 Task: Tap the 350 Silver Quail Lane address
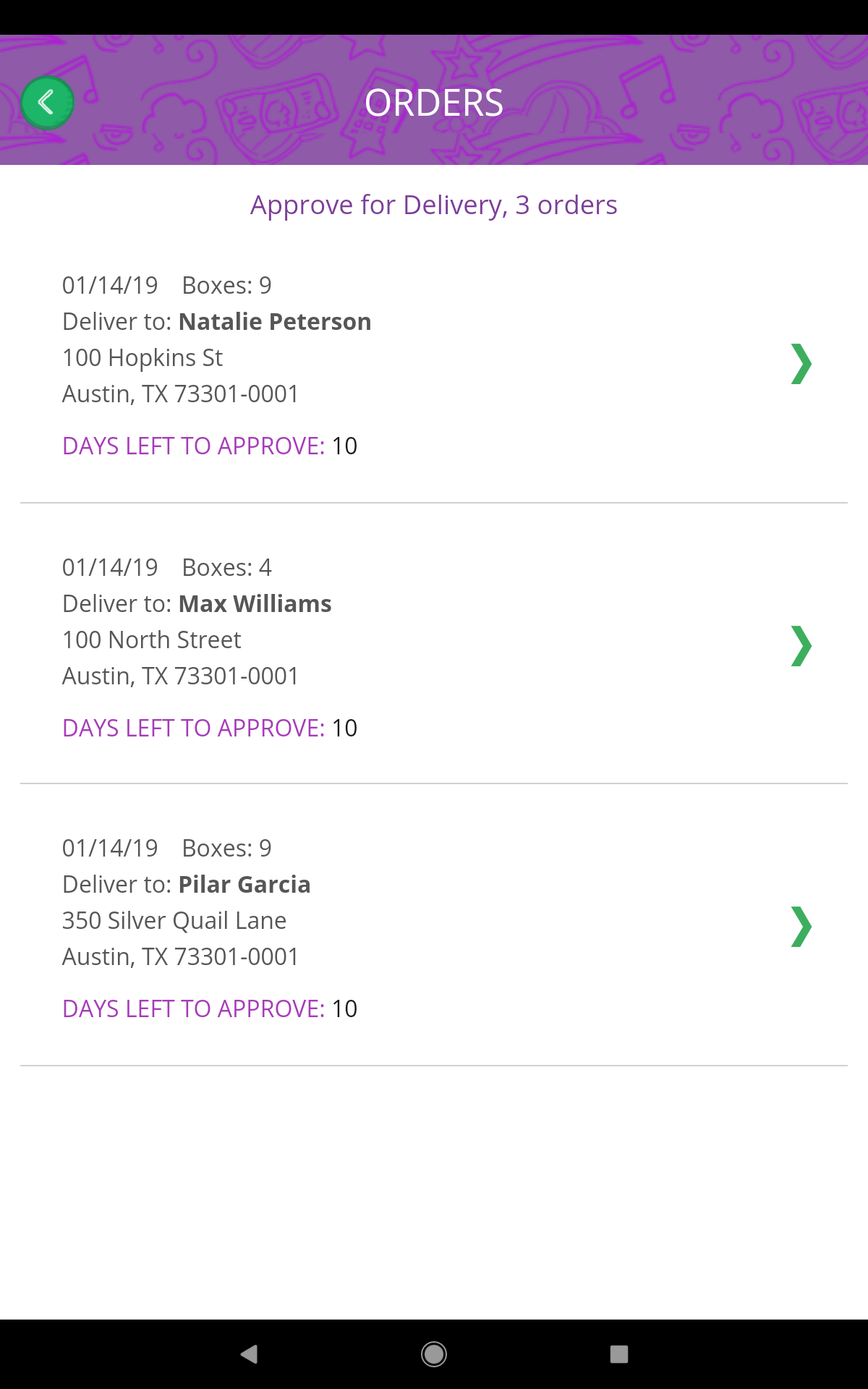pos(174,921)
